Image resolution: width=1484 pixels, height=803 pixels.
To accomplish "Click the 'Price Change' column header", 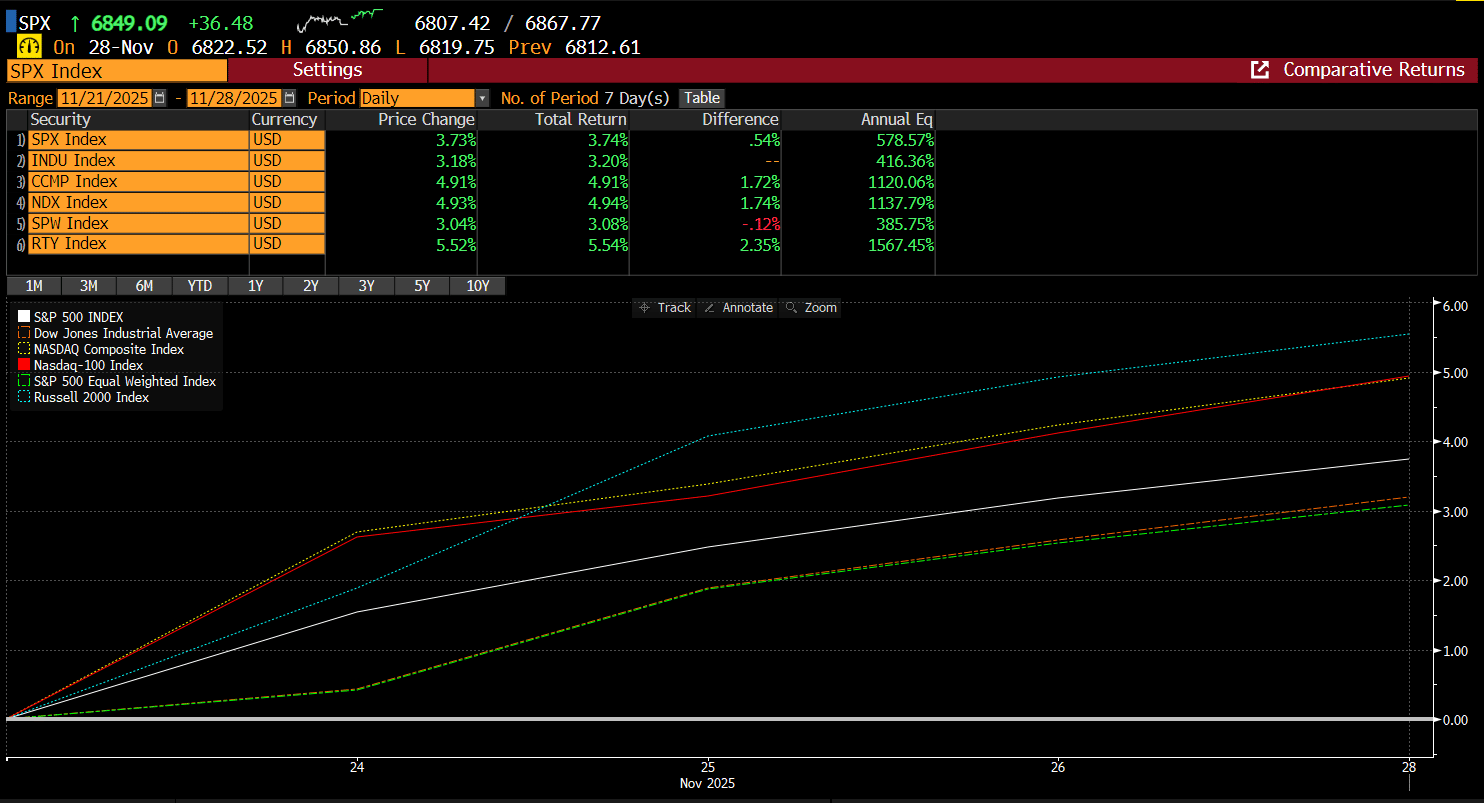I will pos(426,119).
